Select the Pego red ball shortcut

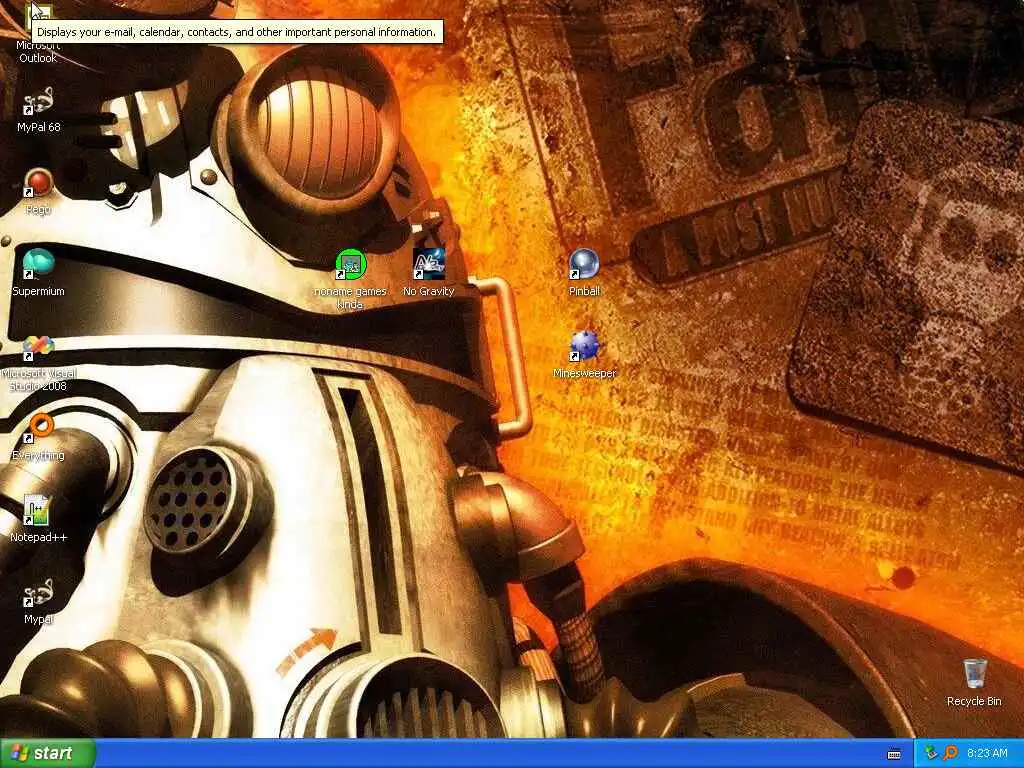pyautogui.click(x=39, y=192)
